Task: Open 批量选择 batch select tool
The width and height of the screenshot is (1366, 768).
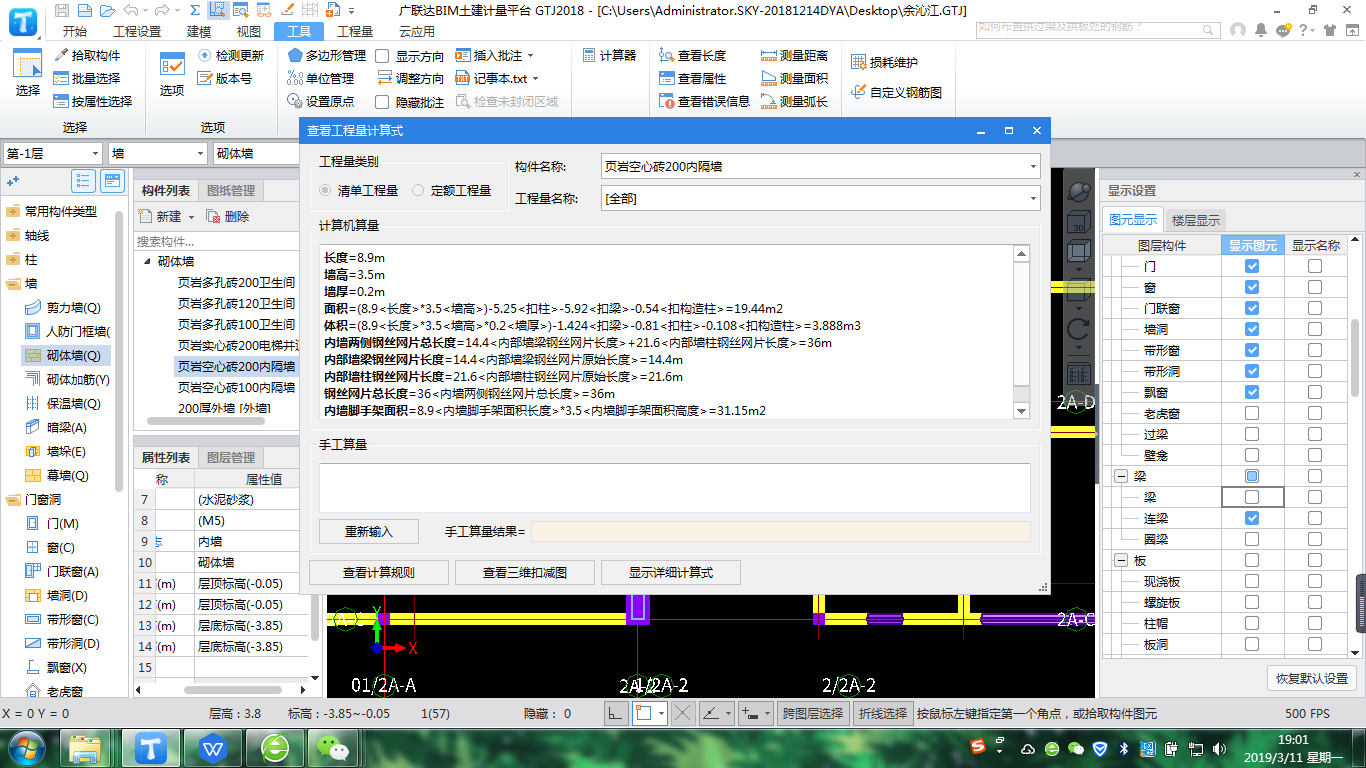Action: [x=88, y=78]
